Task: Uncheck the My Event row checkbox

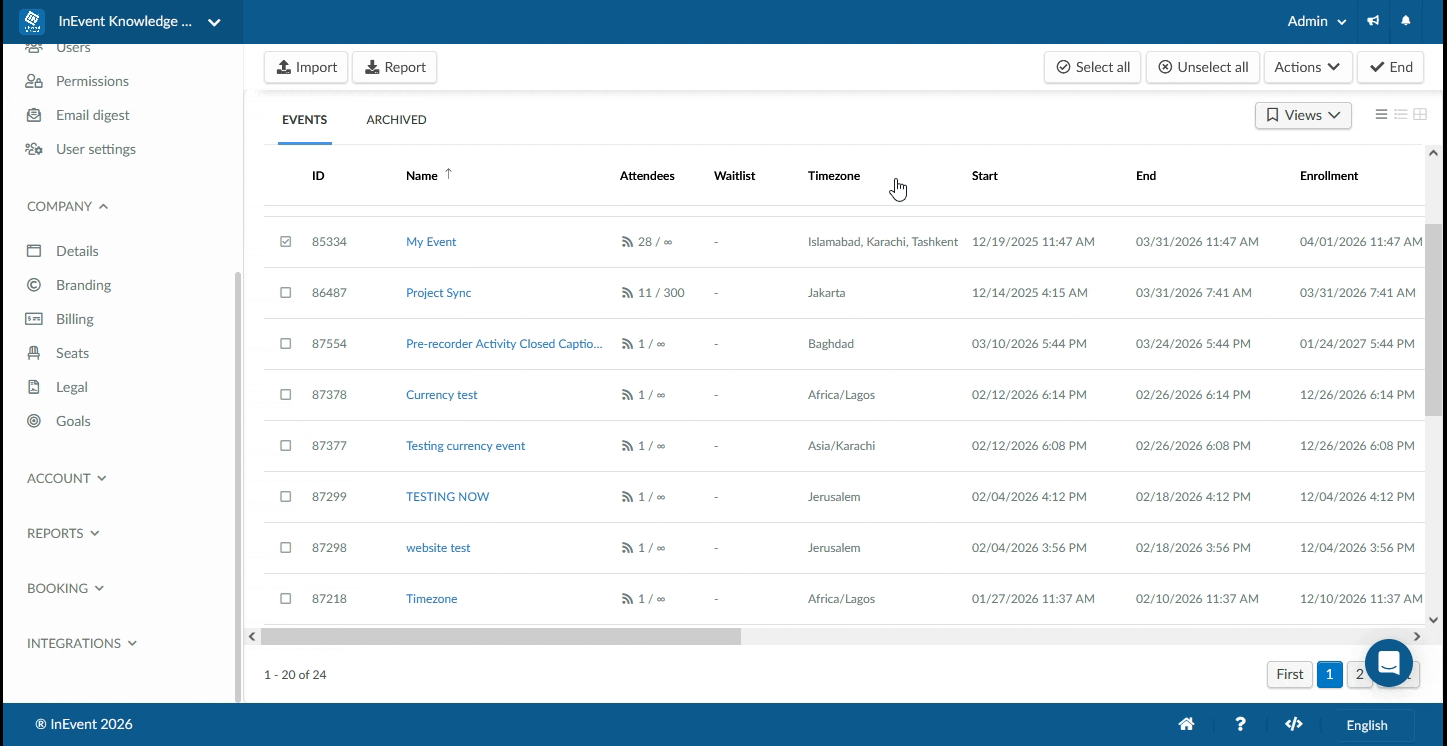Action: point(286,241)
